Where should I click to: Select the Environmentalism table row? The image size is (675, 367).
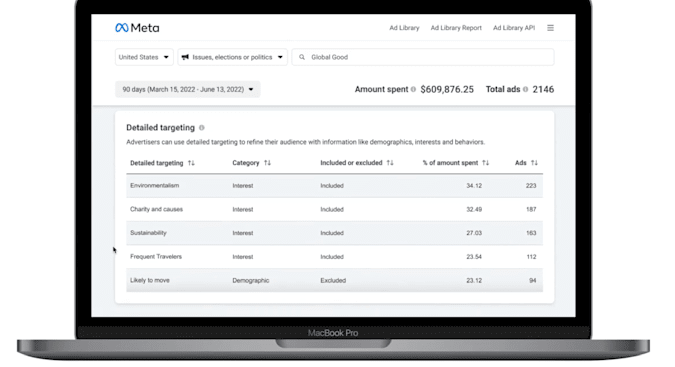334,186
